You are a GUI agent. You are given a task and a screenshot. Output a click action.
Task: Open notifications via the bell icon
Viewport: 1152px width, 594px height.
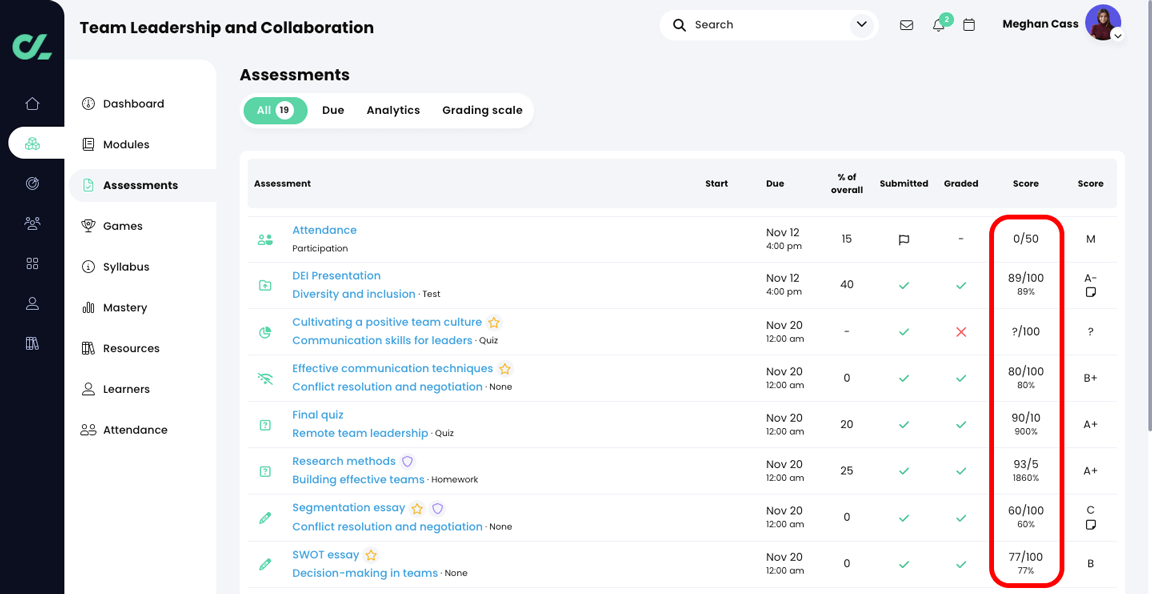[x=938, y=24]
